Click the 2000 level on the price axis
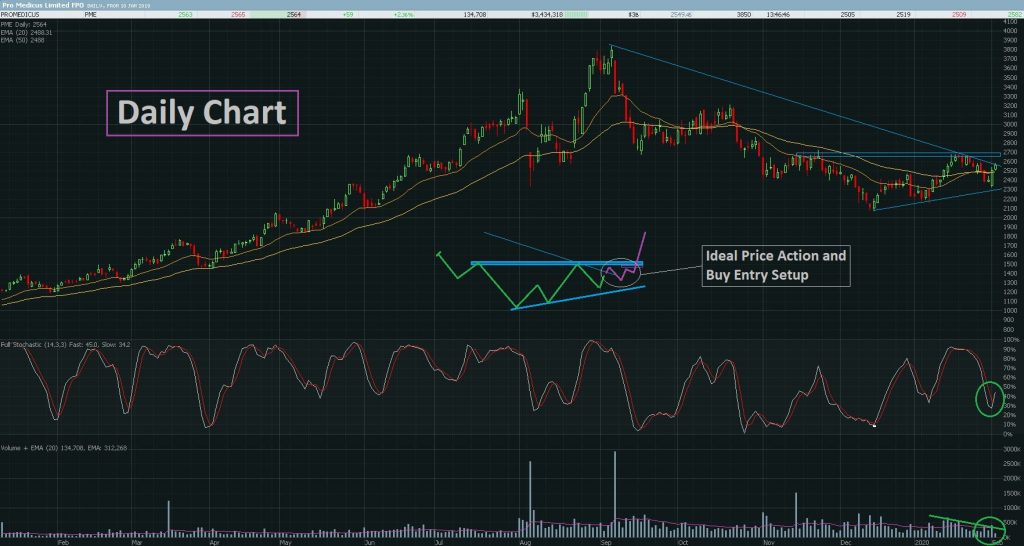Screen dimensions: 1024x546 [1010, 217]
